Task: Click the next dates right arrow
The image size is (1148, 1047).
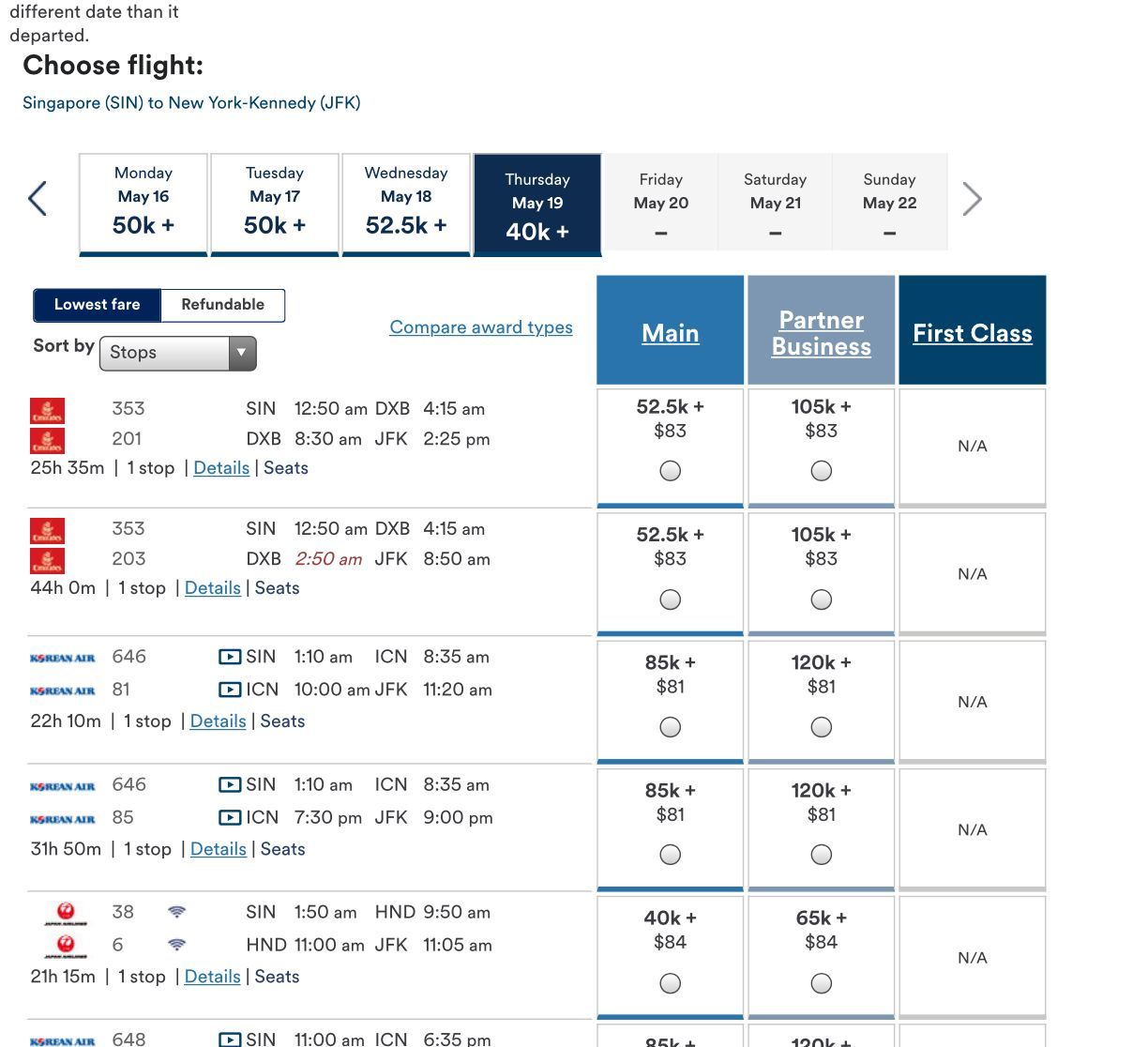Action: point(972,199)
